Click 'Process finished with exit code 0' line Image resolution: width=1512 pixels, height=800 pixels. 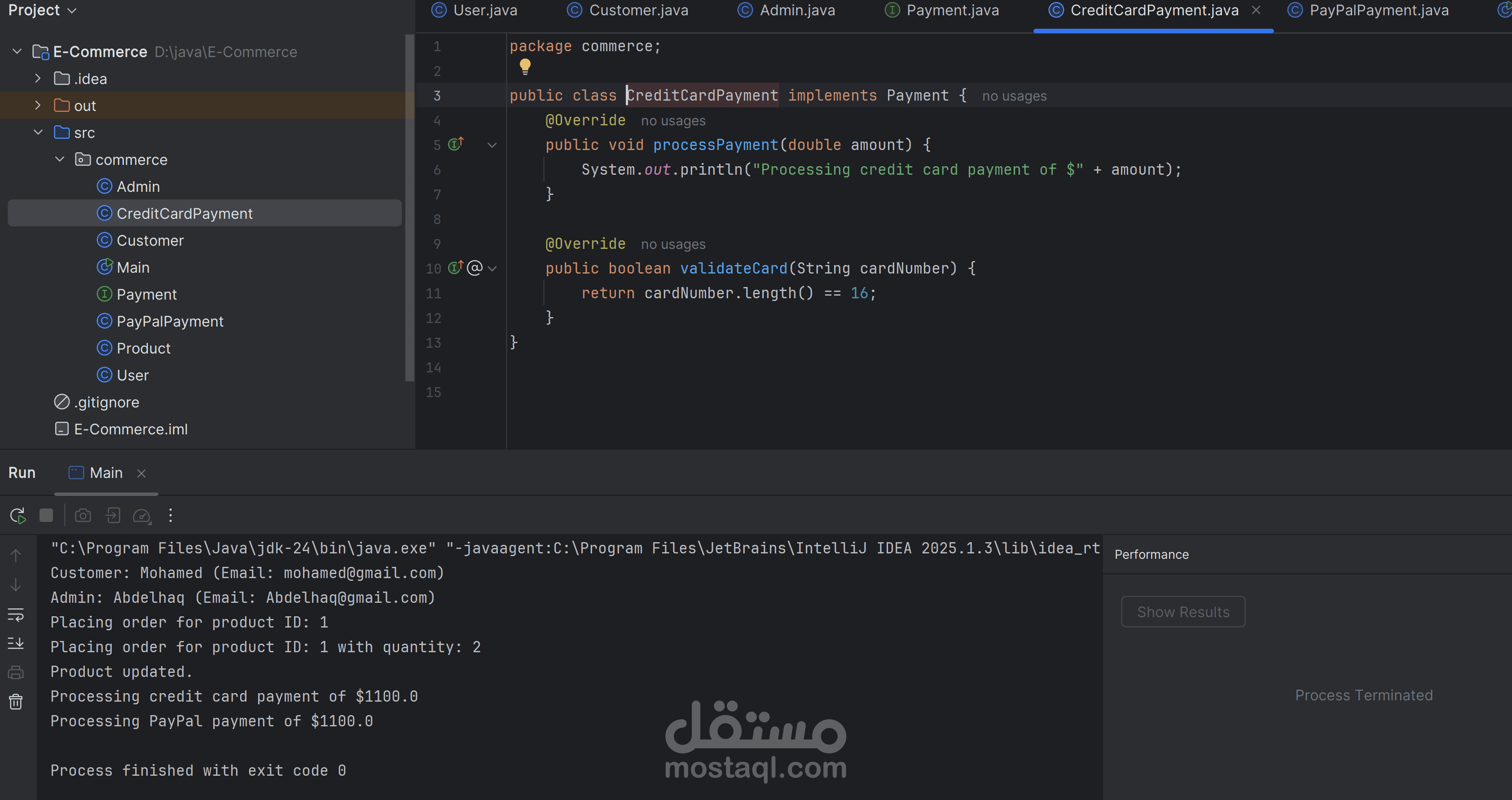click(198, 770)
